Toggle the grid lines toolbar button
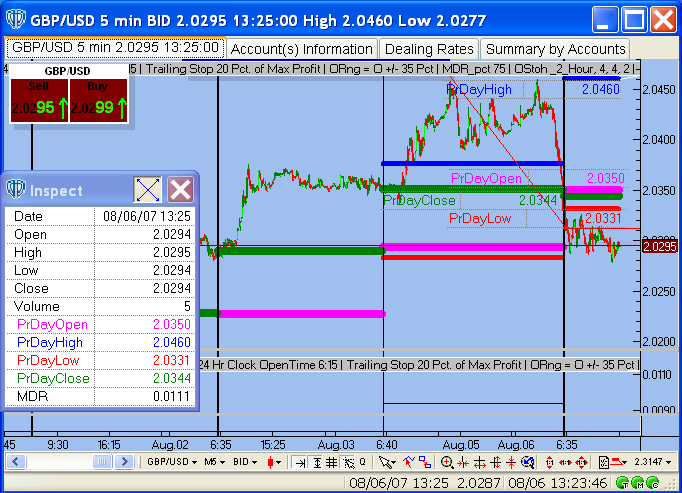Viewport: 682px width, 493px height. [331, 462]
